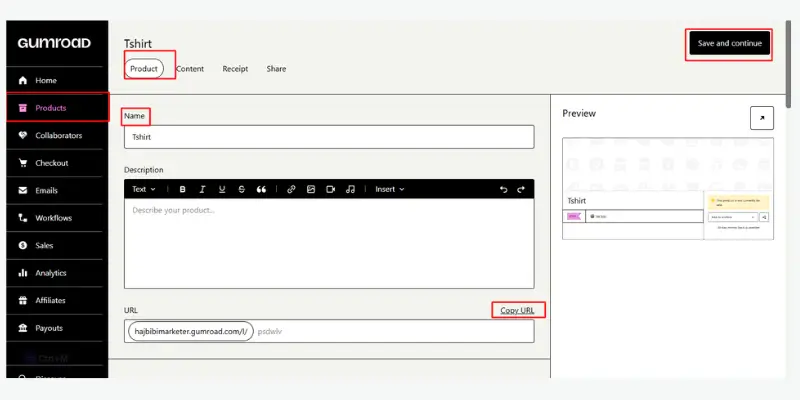800x400 pixels.
Task: Open the Products archive icon
Action: [x=22, y=108]
